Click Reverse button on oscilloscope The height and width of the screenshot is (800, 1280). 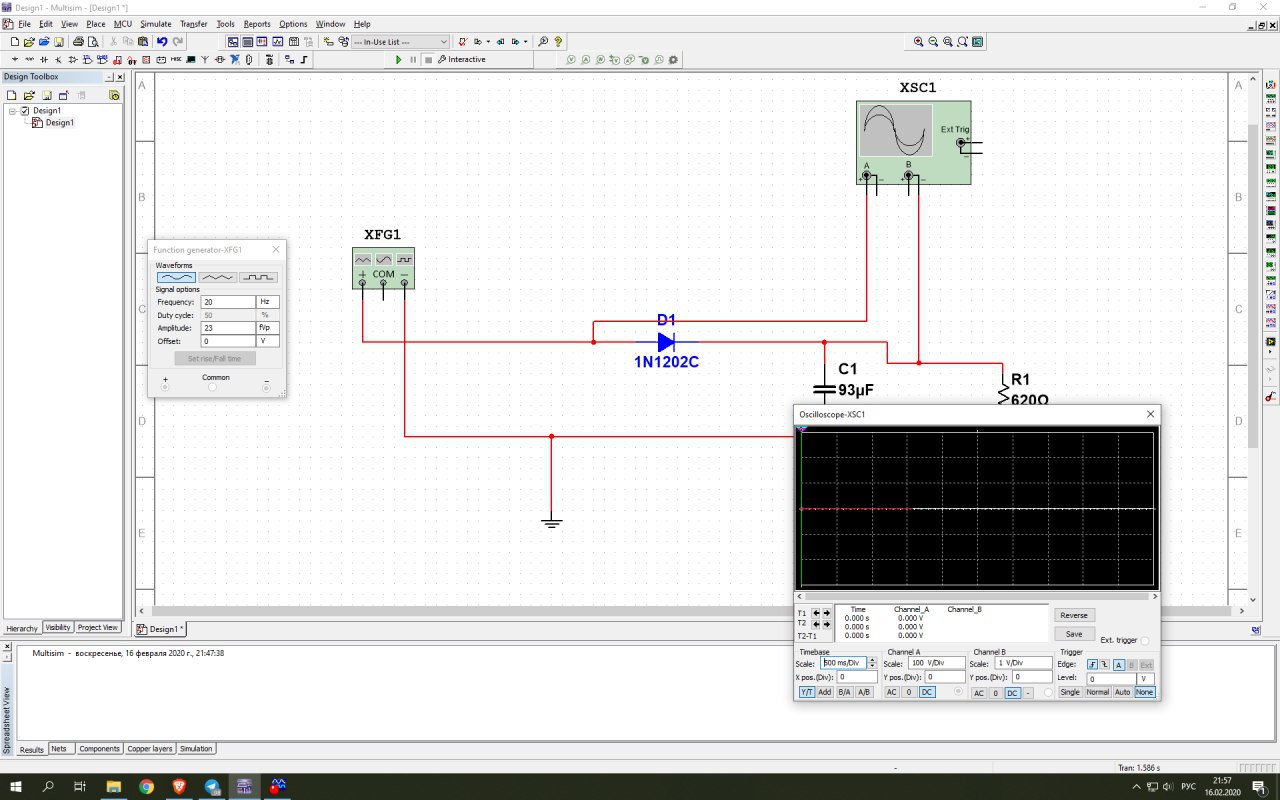1074,615
